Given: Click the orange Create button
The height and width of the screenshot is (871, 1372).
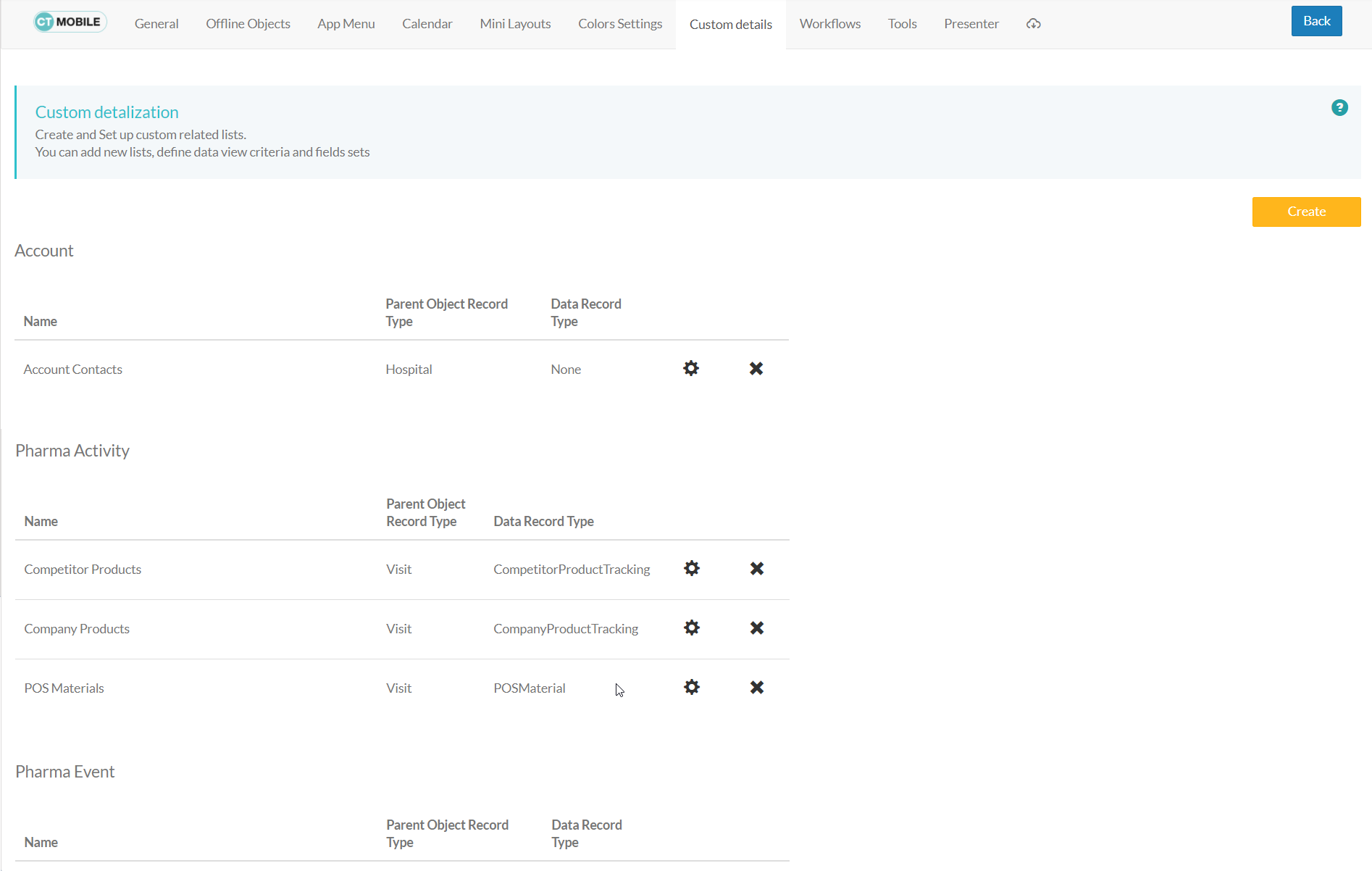Looking at the screenshot, I should 1305,212.
